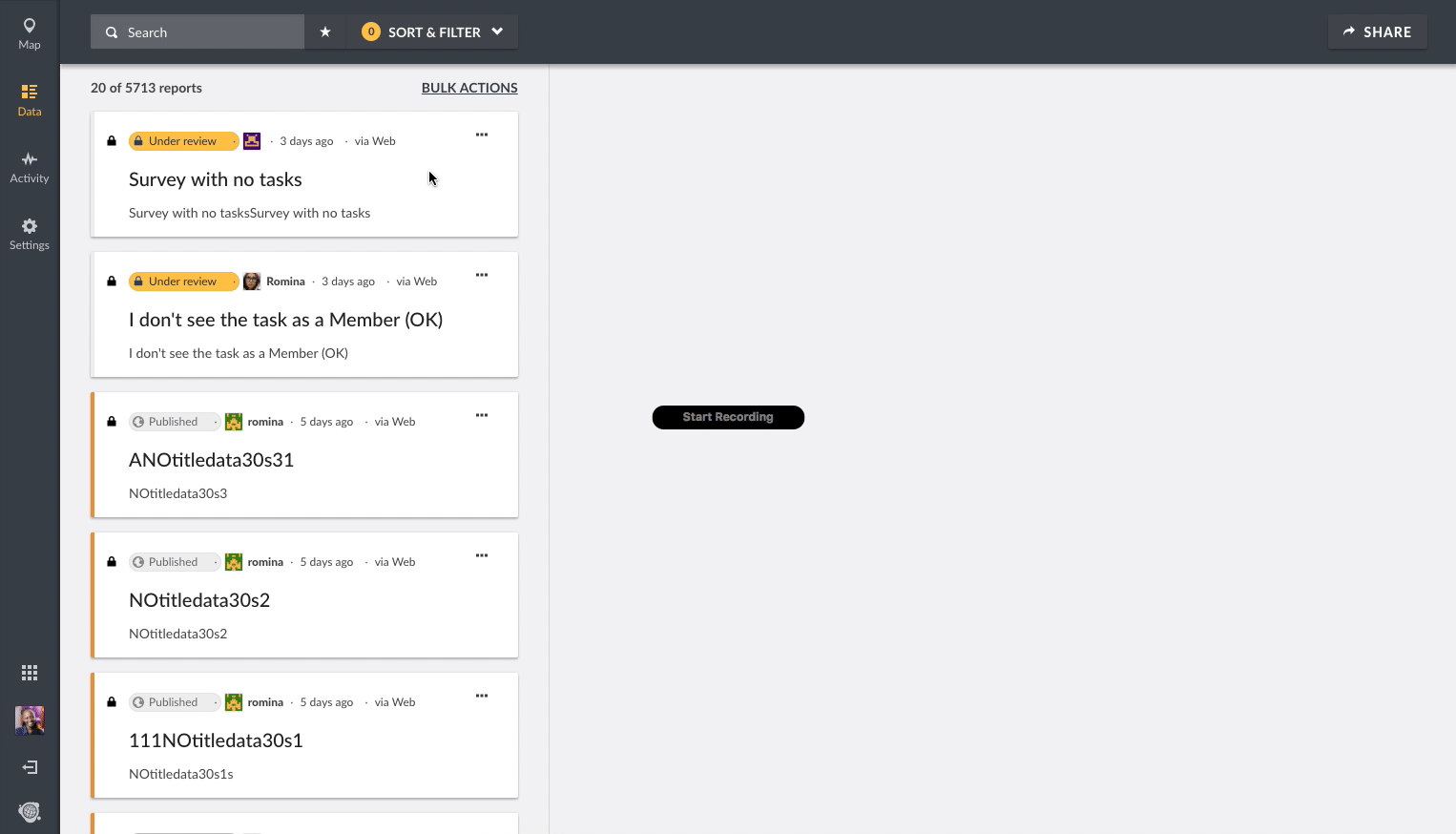Click Under review status on Member (OK) report
Viewport: 1456px width, 834px height.
[x=183, y=281]
